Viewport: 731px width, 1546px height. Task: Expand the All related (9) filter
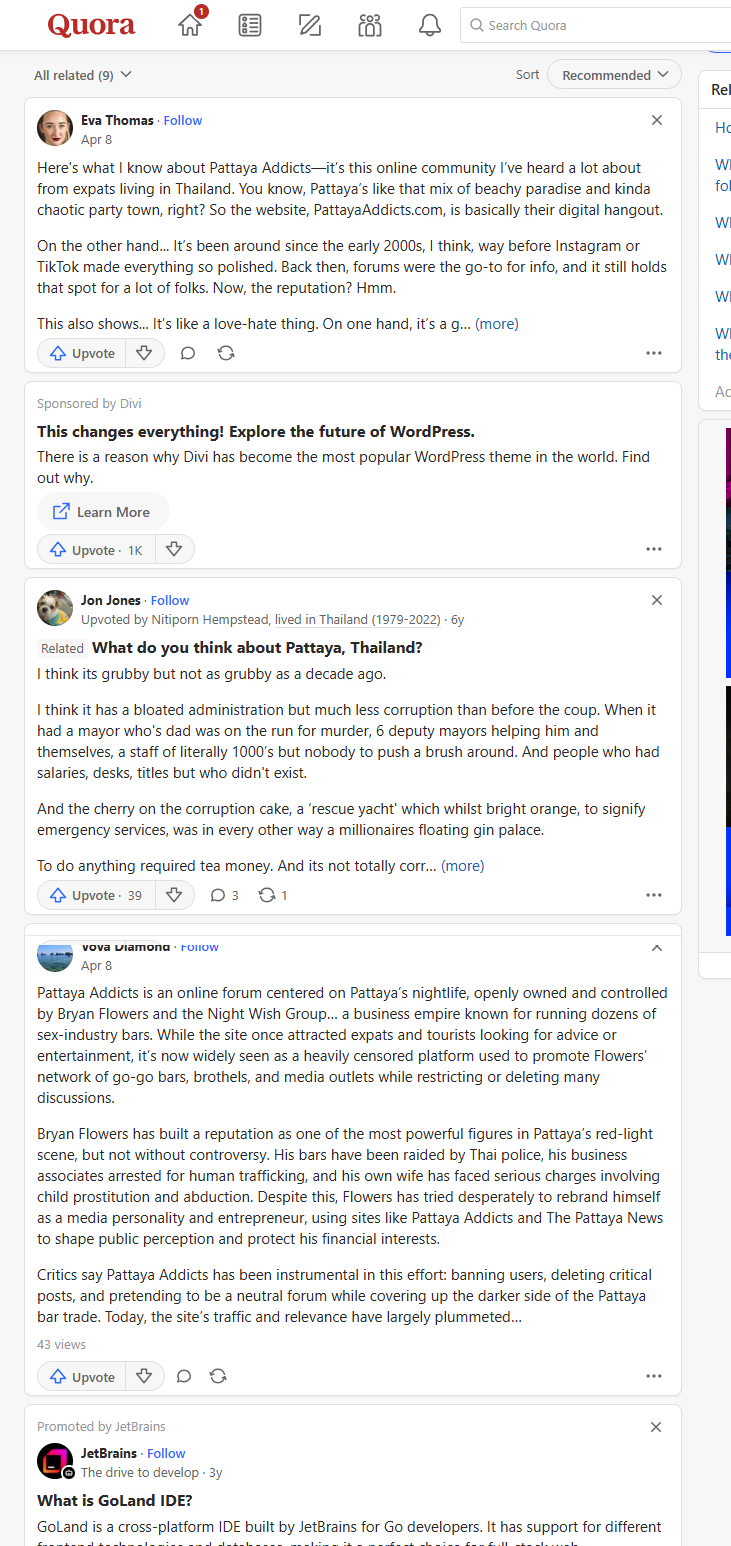tap(83, 75)
